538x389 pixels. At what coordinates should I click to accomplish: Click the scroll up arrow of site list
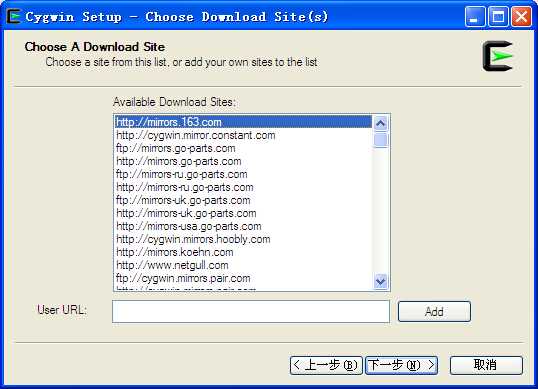[380, 123]
